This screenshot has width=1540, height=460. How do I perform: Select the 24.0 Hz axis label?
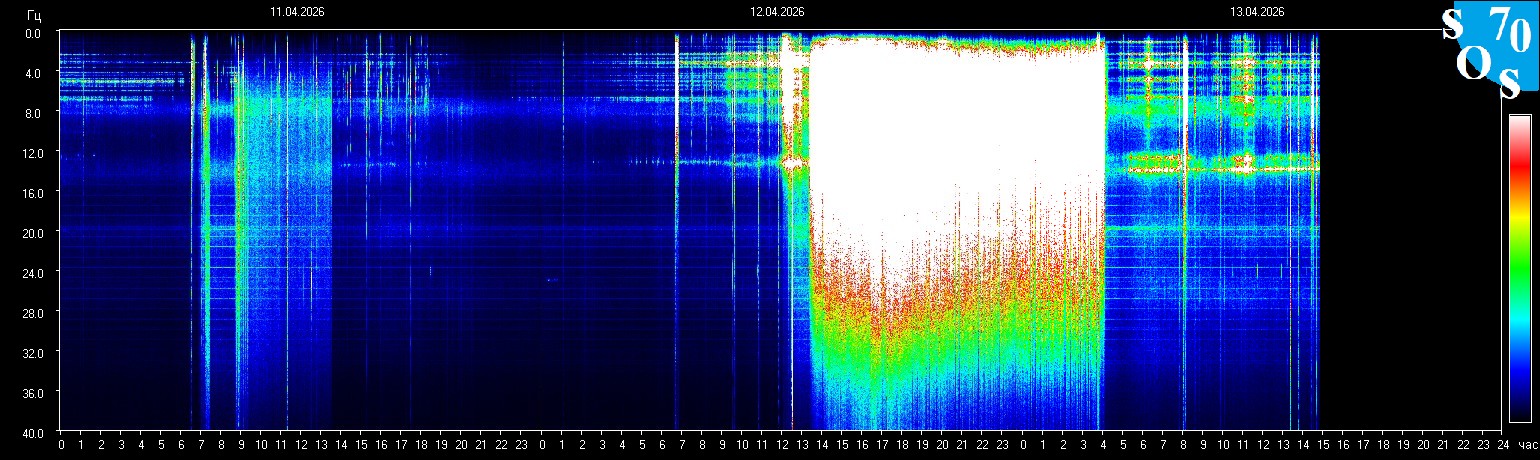(x=33, y=272)
